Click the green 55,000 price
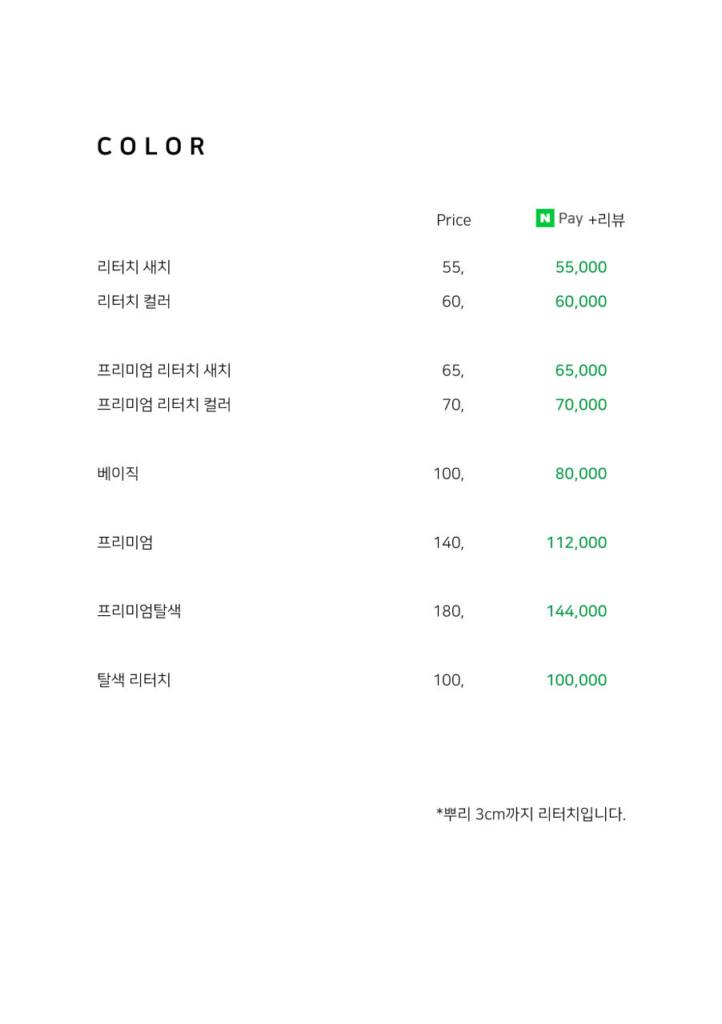This screenshot has width=722, height=1024. (x=581, y=267)
